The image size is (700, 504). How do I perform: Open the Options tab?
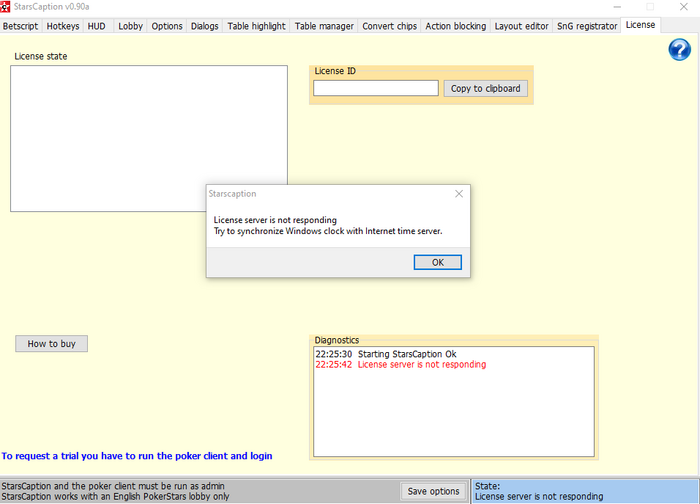coord(167,26)
